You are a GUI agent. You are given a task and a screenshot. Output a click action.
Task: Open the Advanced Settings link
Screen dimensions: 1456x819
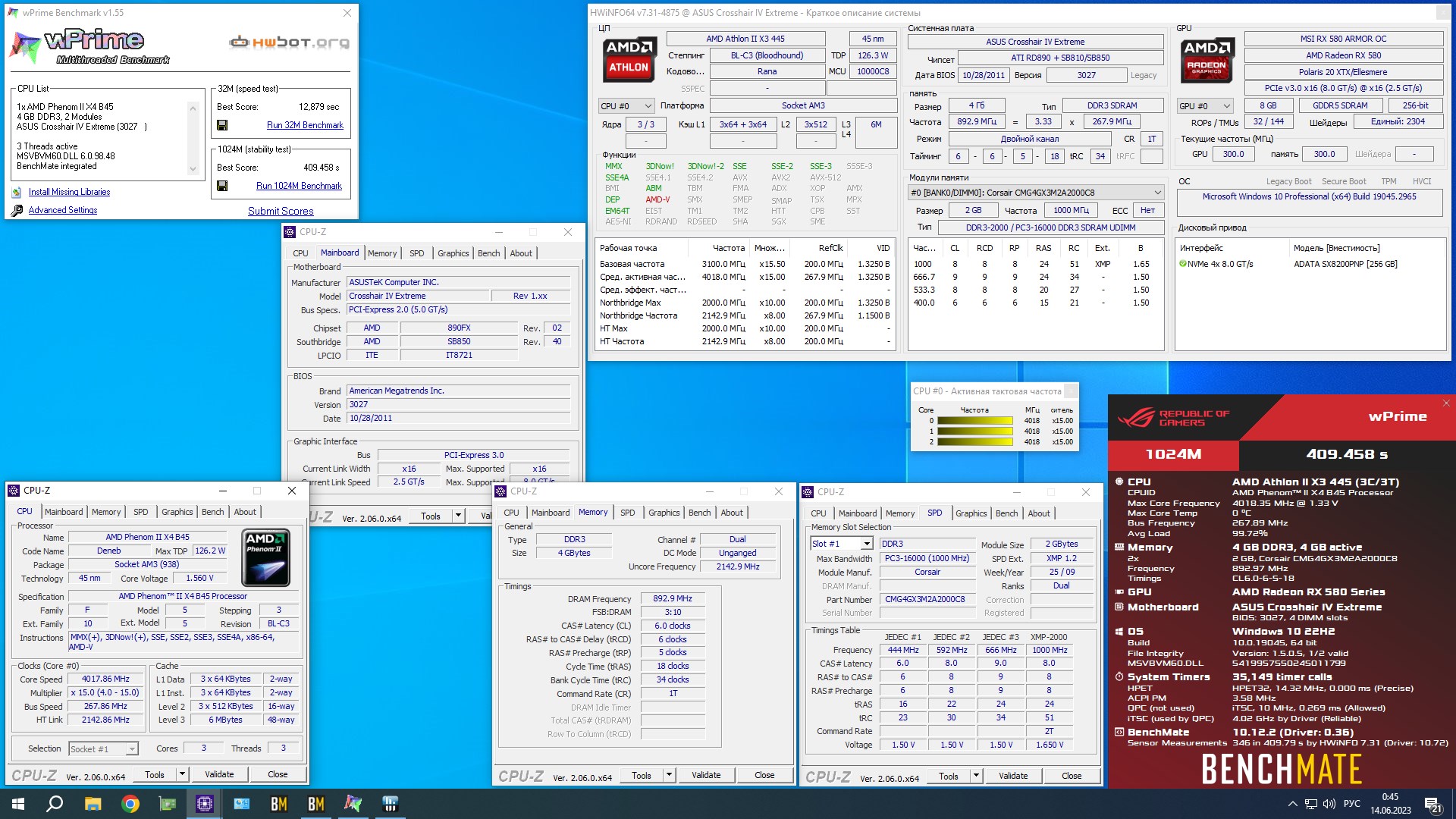[x=63, y=210]
